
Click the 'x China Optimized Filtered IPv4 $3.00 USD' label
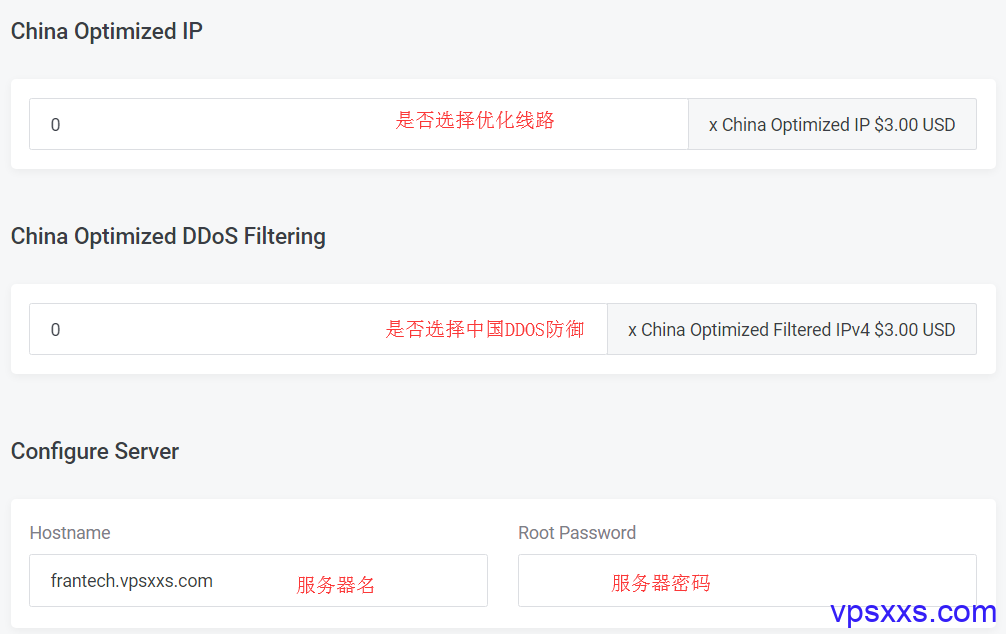[x=792, y=329]
